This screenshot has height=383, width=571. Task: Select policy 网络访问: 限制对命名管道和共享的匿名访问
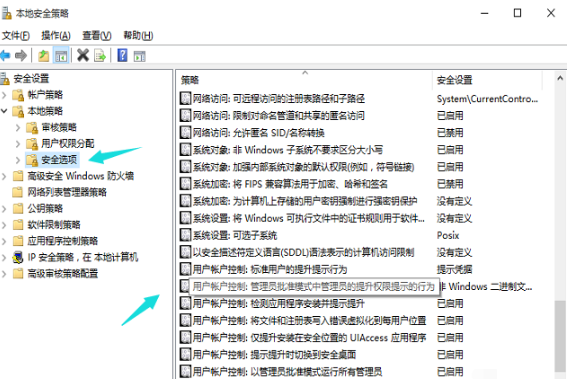[x=279, y=115]
